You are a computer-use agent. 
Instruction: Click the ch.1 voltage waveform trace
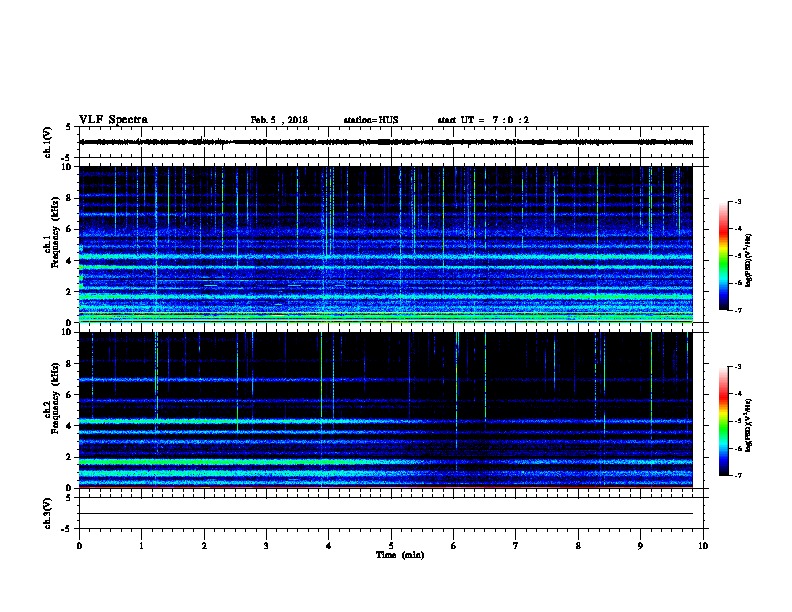coord(386,142)
